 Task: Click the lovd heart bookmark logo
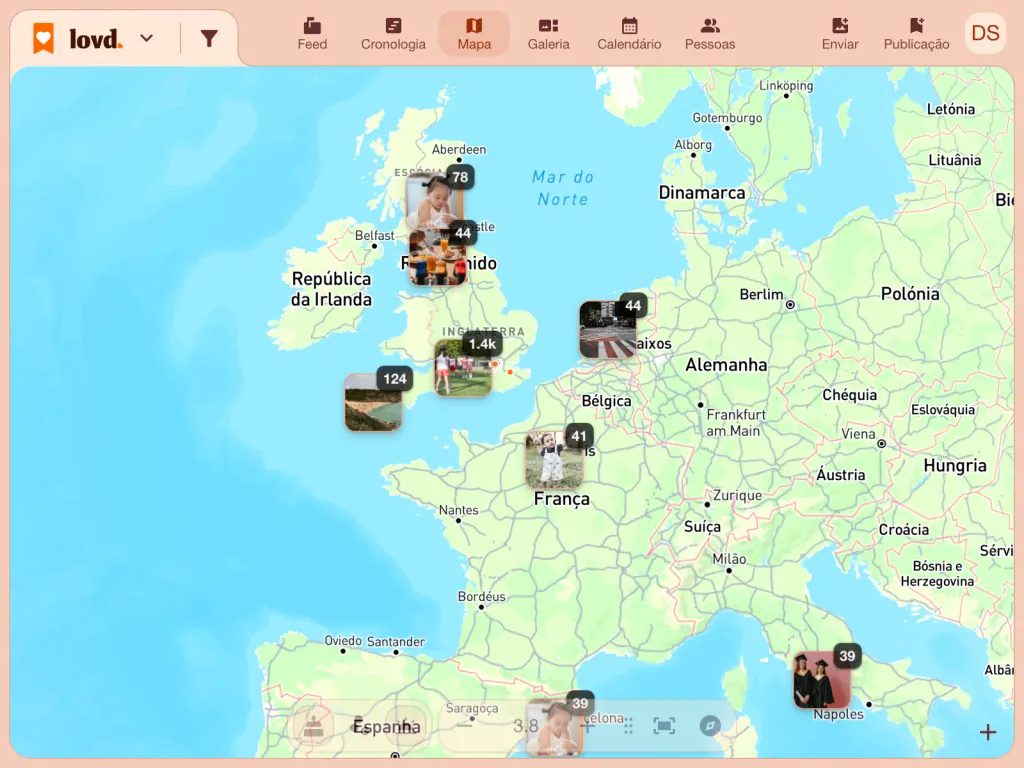pos(44,38)
